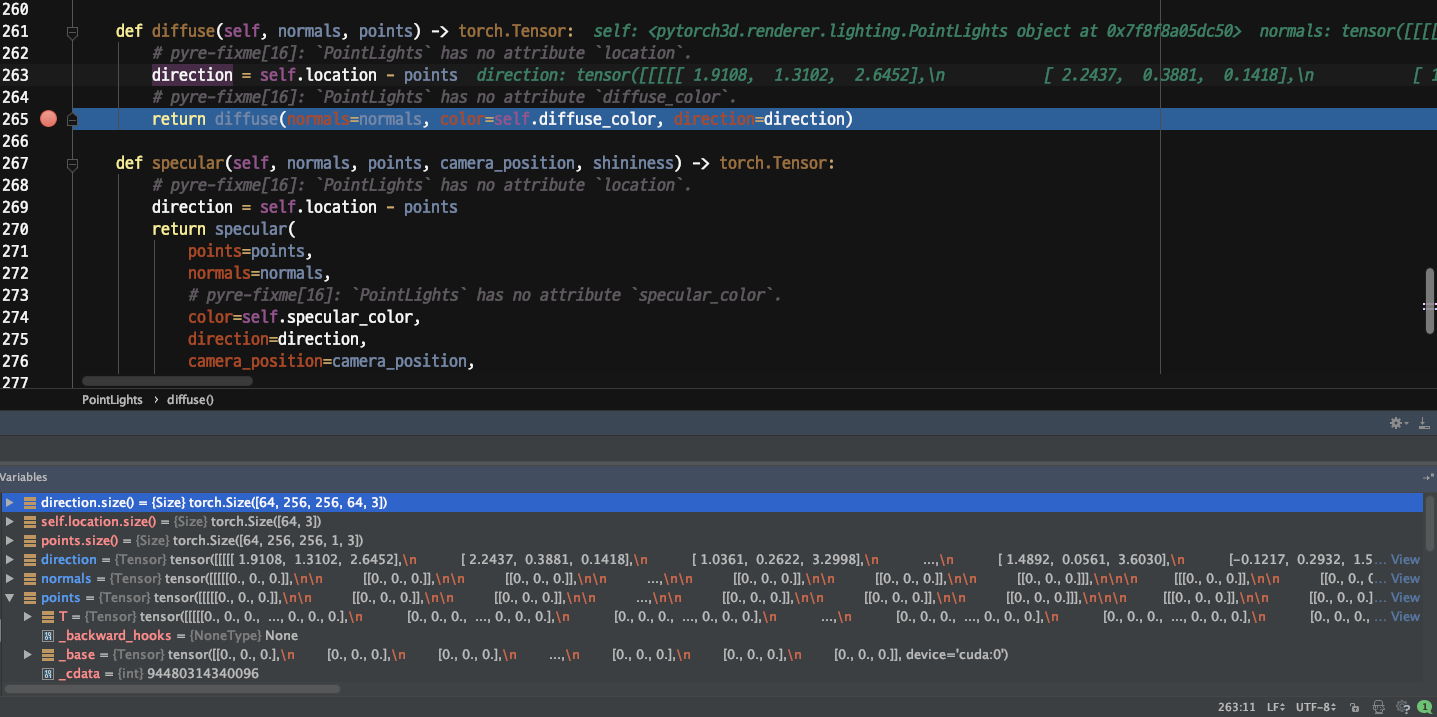Viewport: 1437px width, 717px height.
Task: Fold code at line 265 gutter marker
Action: pos(72,119)
